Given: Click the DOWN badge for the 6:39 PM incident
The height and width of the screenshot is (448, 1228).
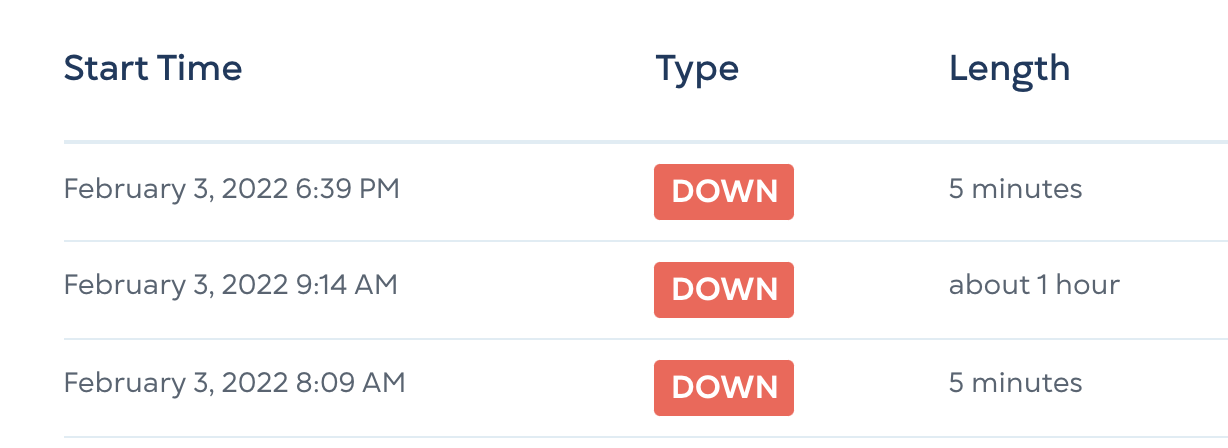Looking at the screenshot, I should coord(724,191).
